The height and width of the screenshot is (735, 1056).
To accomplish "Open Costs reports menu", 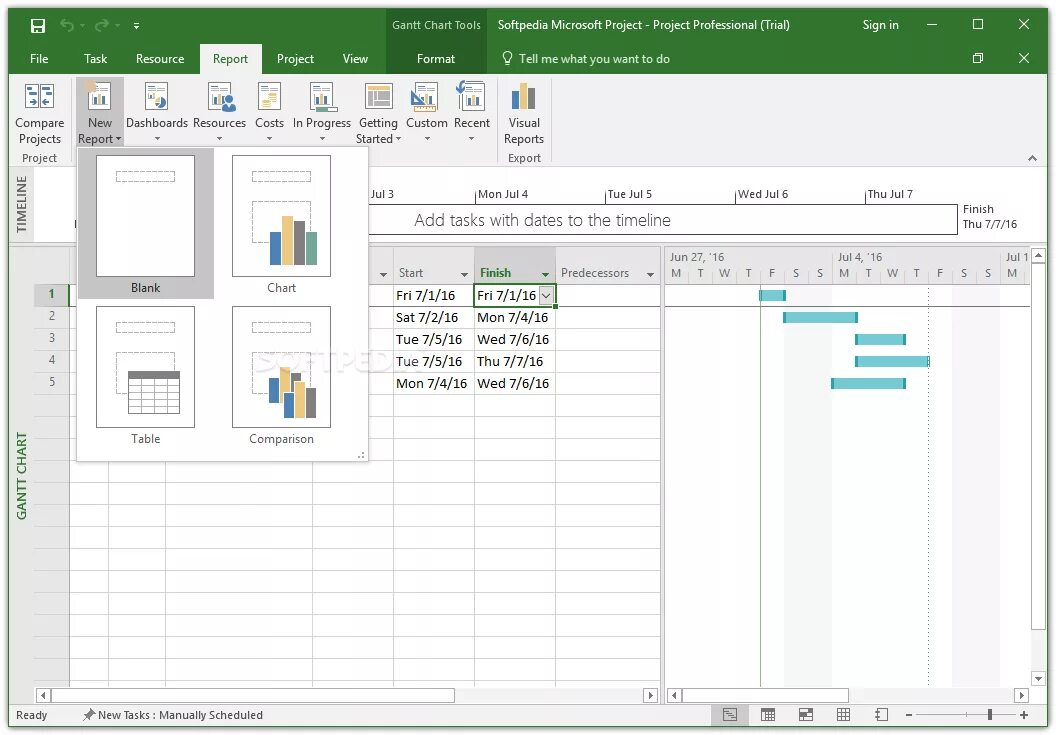I will pyautogui.click(x=269, y=113).
